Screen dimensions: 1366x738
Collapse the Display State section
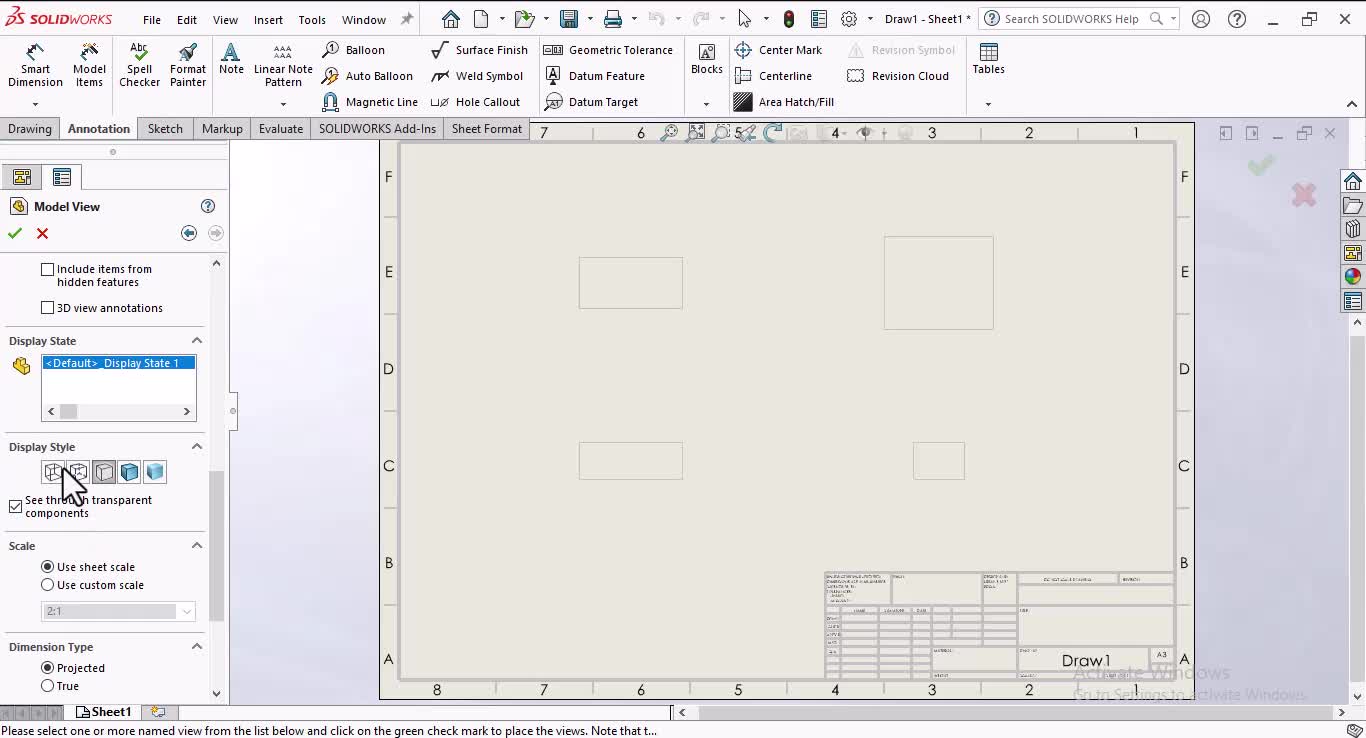coord(197,340)
